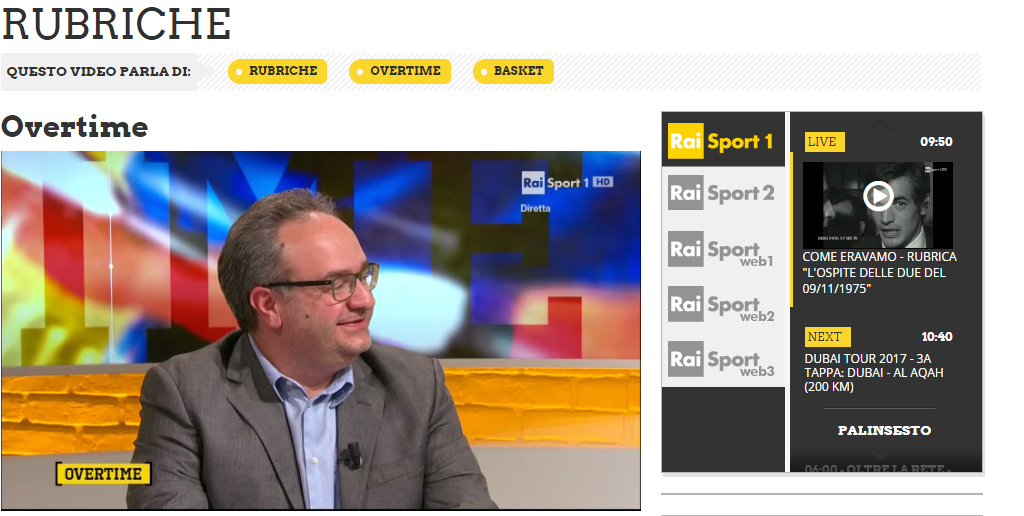Click the Overtime video player

click(321, 331)
